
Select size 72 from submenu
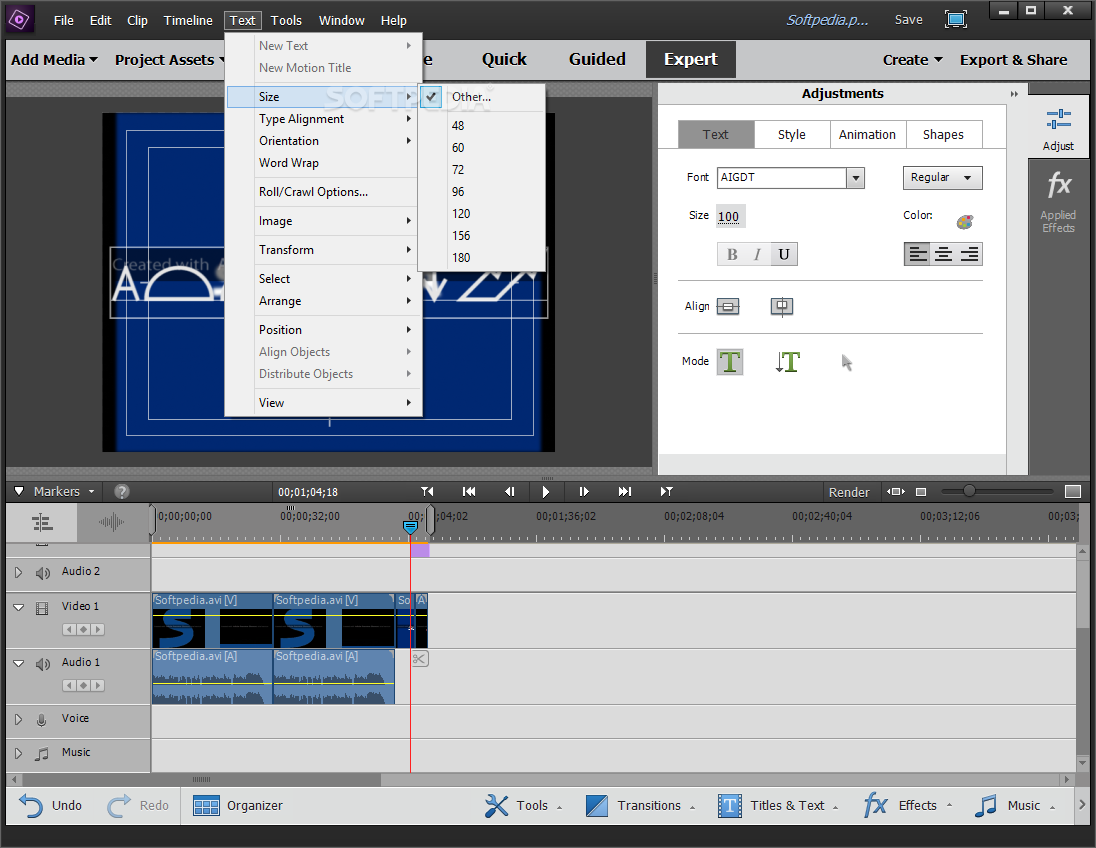coord(481,170)
